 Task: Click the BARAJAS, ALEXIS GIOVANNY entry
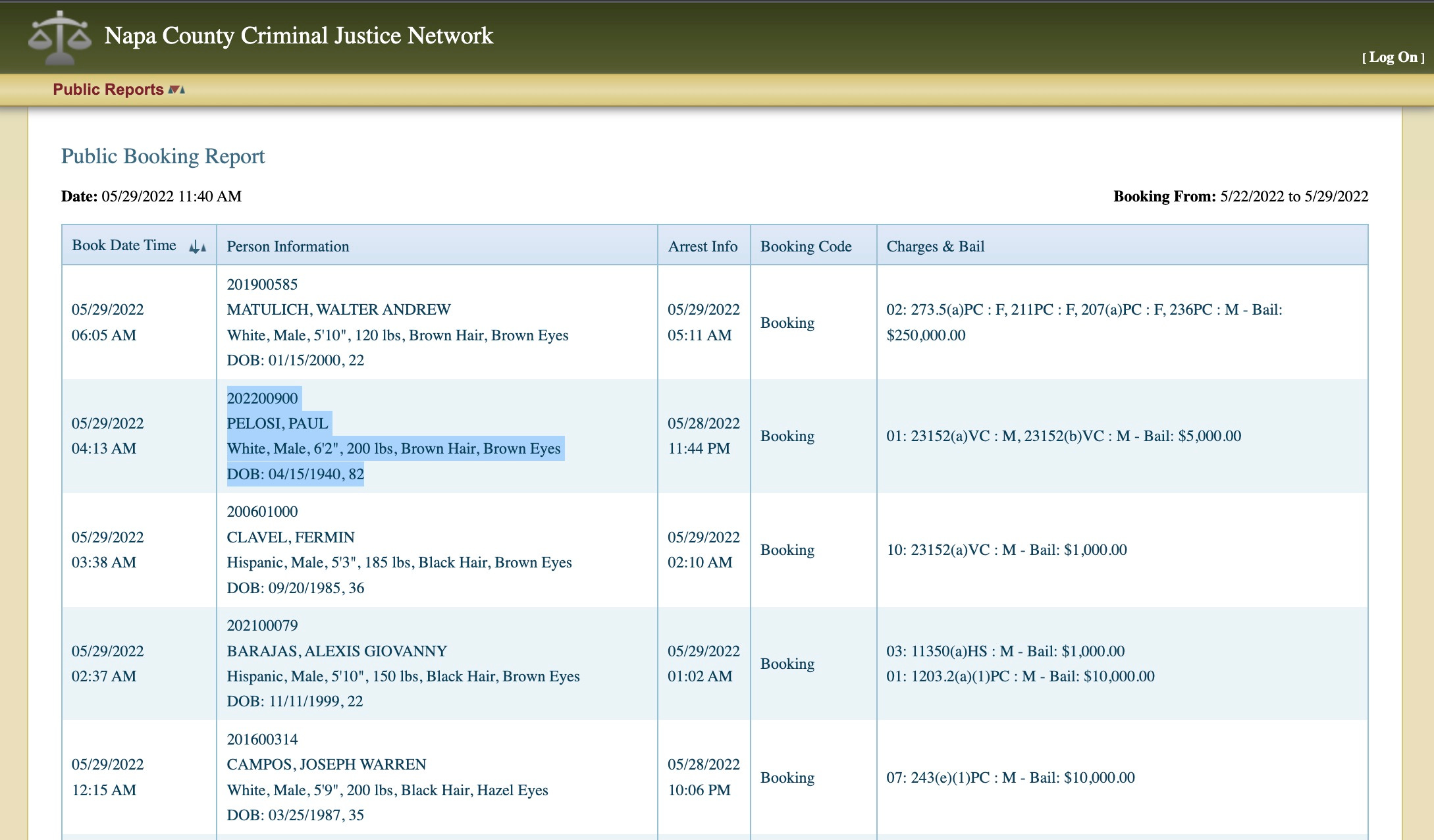(336, 651)
